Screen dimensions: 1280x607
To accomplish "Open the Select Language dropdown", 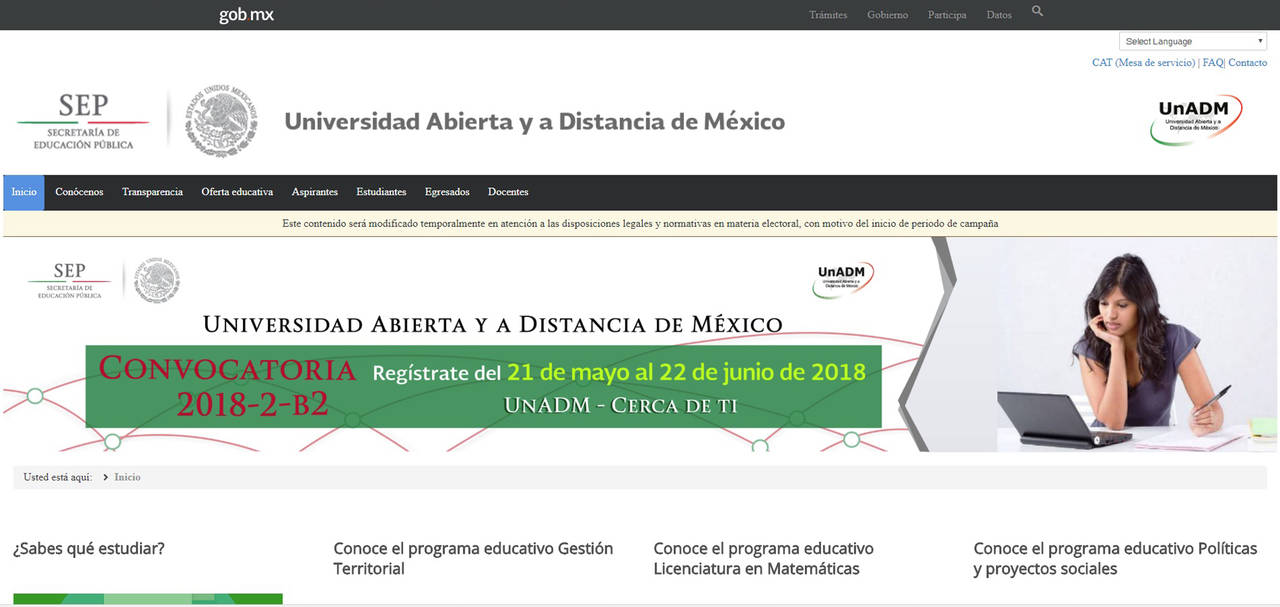I will pos(1193,42).
